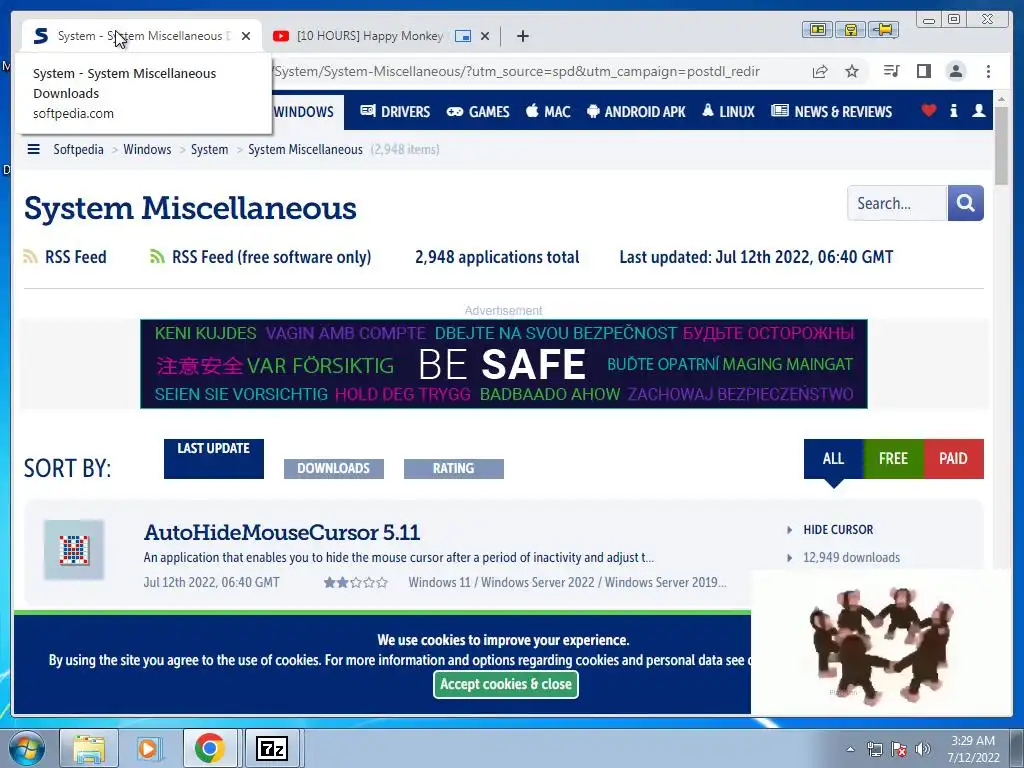Close the Happy Monkey YouTube tab
1024x768 pixels.
[485, 36]
